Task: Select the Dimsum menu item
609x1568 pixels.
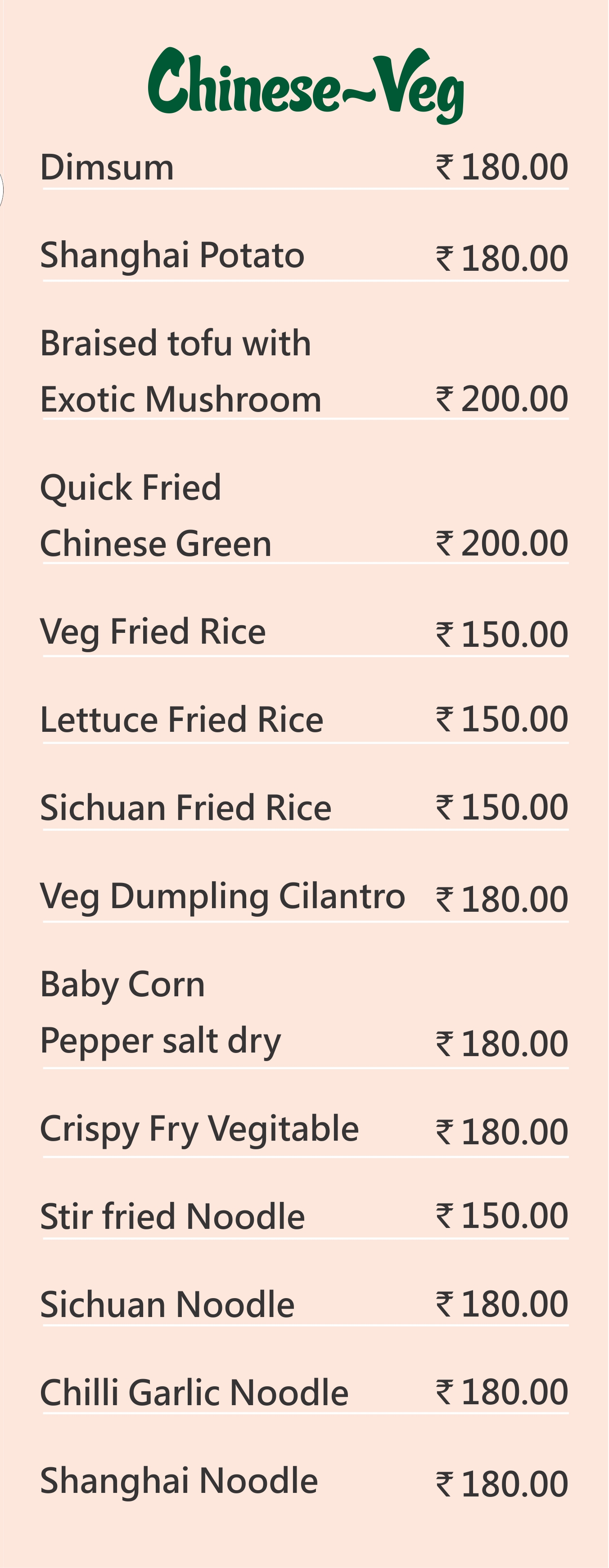Action: click(x=107, y=167)
